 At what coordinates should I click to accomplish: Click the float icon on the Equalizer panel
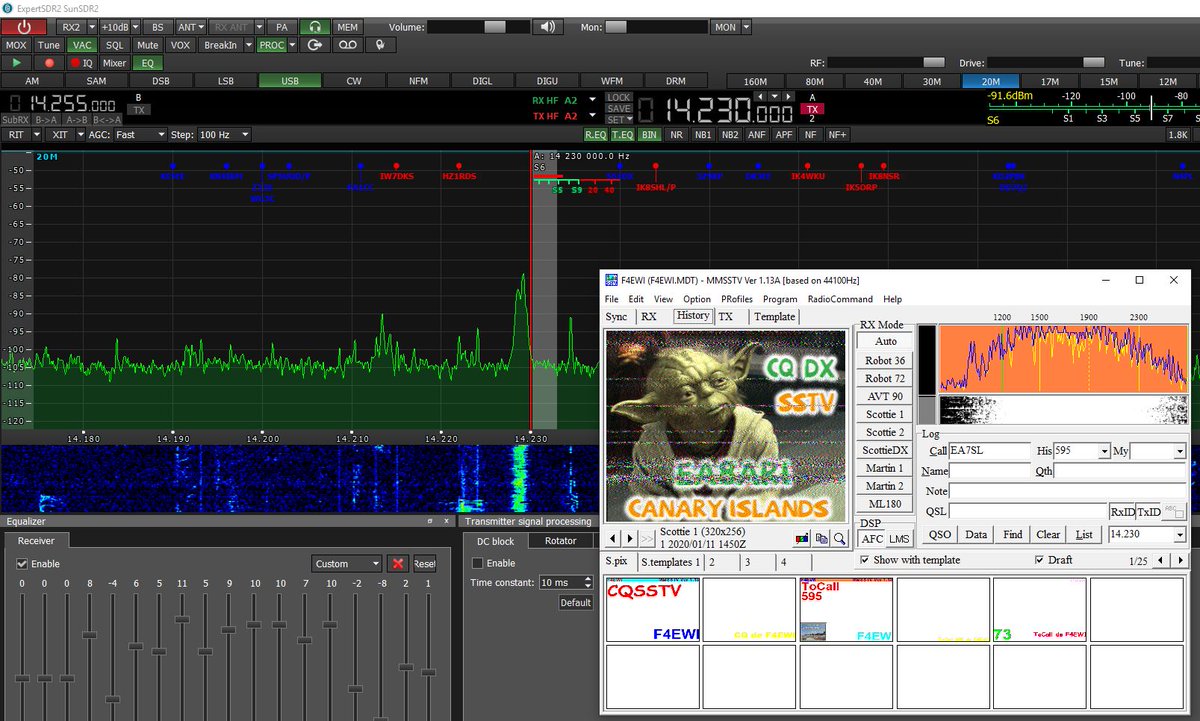[431, 521]
